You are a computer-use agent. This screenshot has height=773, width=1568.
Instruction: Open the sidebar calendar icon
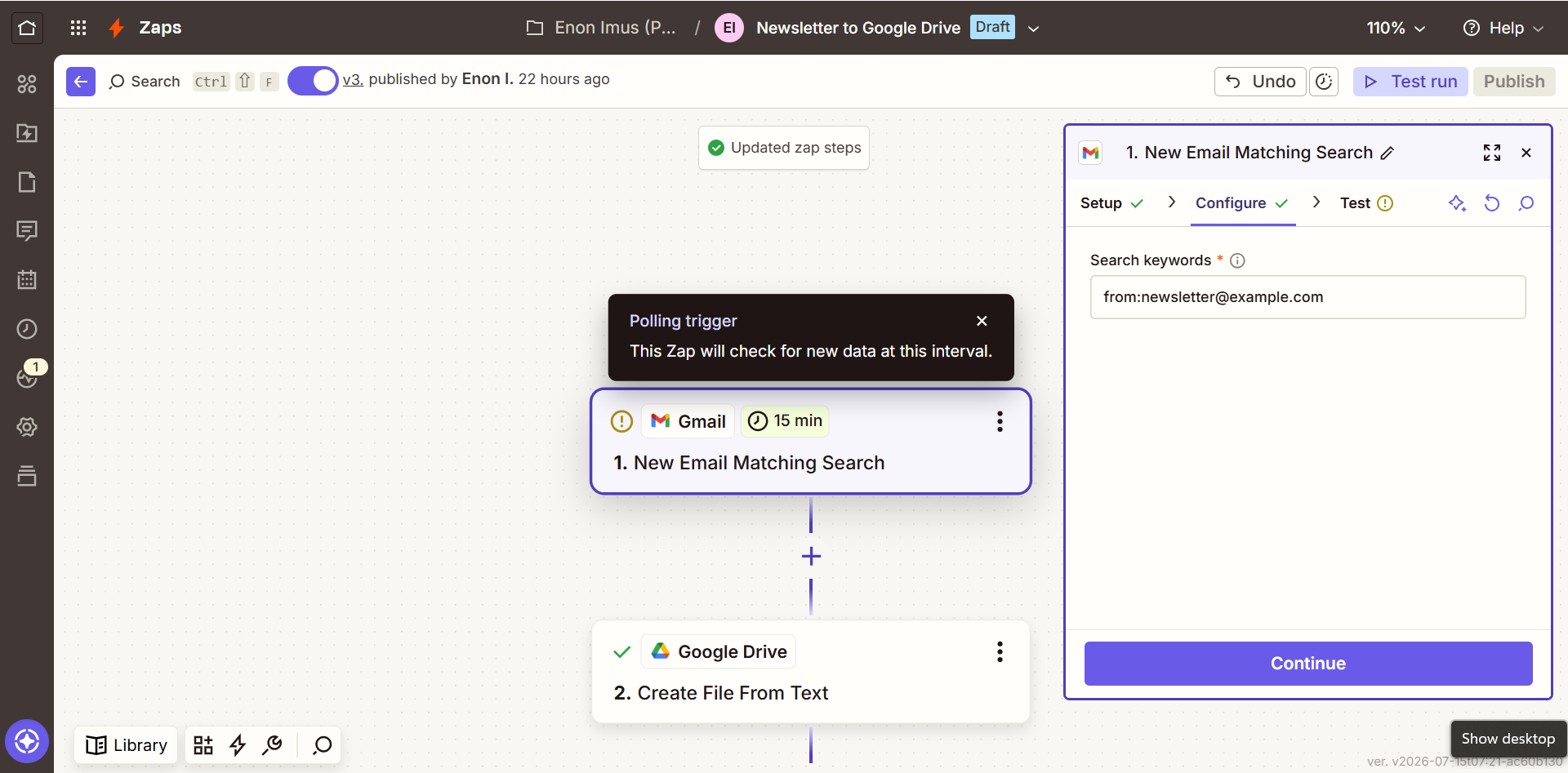[x=27, y=280]
